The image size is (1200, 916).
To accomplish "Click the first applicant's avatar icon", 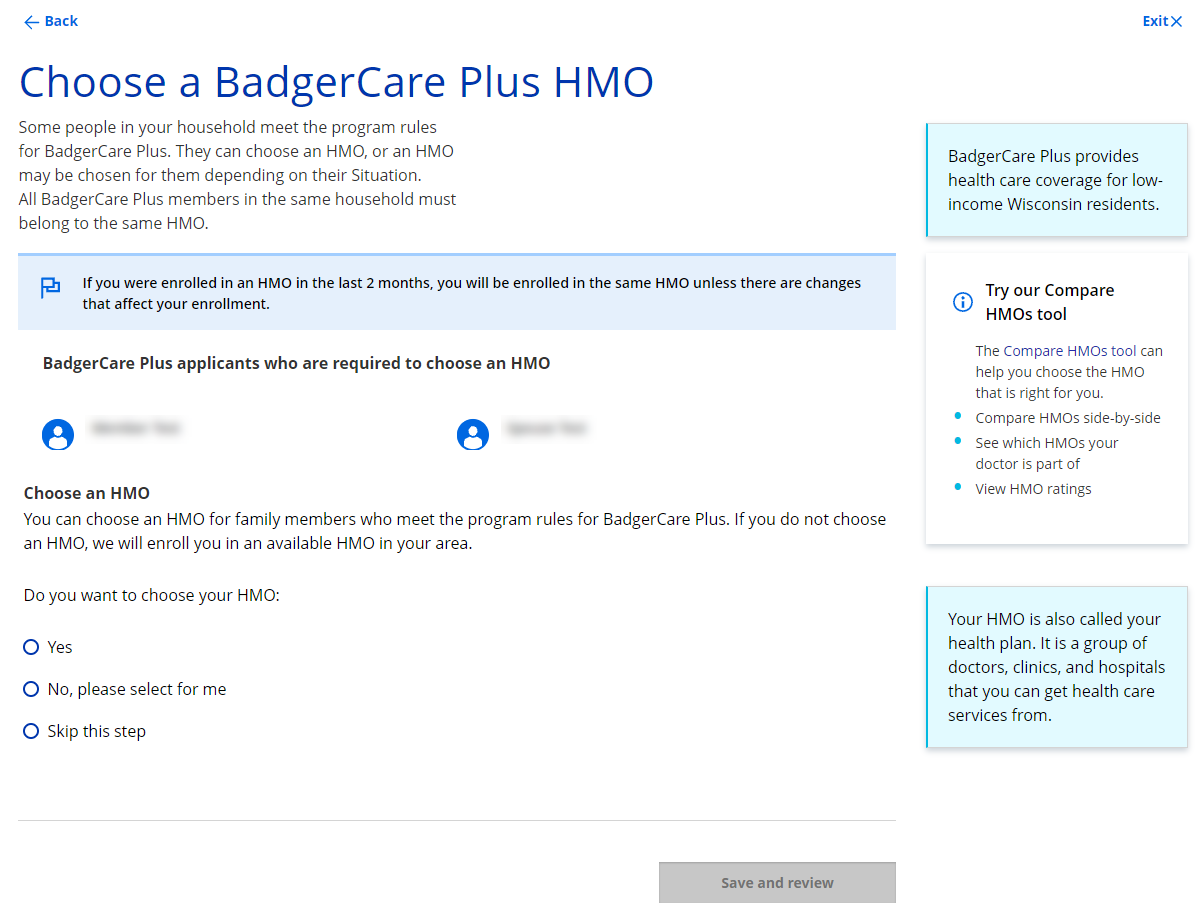I will (58, 434).
